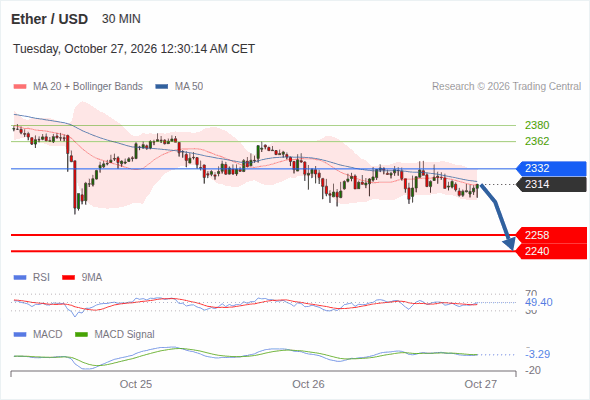Click the MACD value -3.29
Image resolution: width=590 pixels, height=400 pixels.
(538, 354)
